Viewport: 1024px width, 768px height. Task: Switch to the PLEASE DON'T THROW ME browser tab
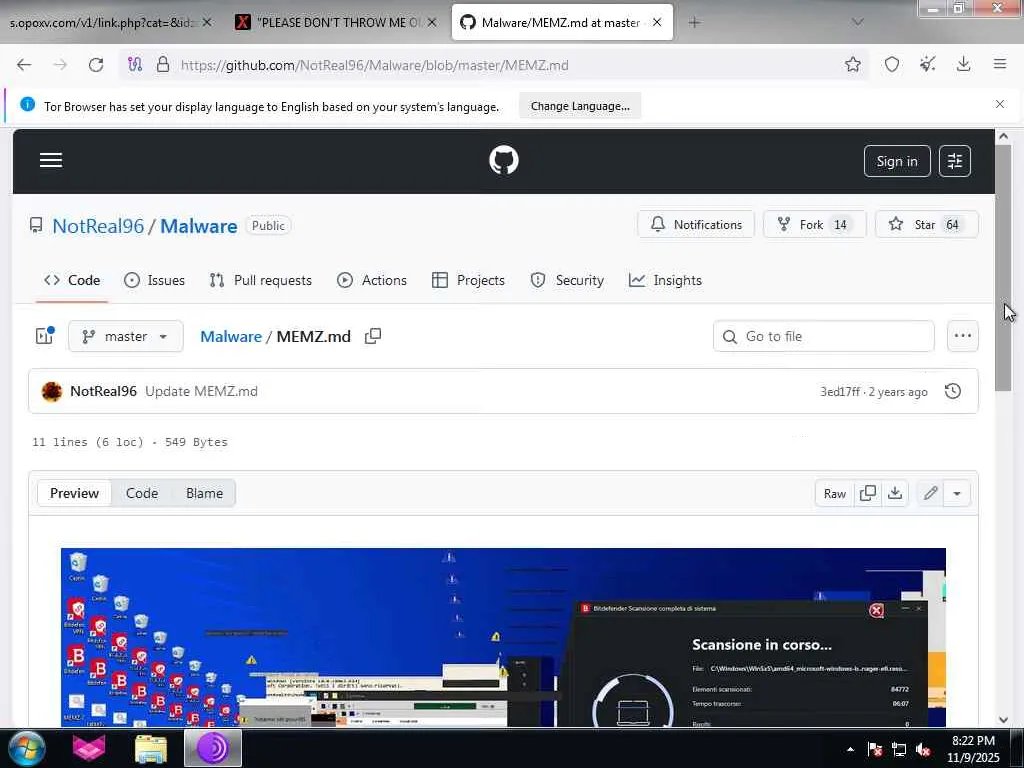[336, 23]
